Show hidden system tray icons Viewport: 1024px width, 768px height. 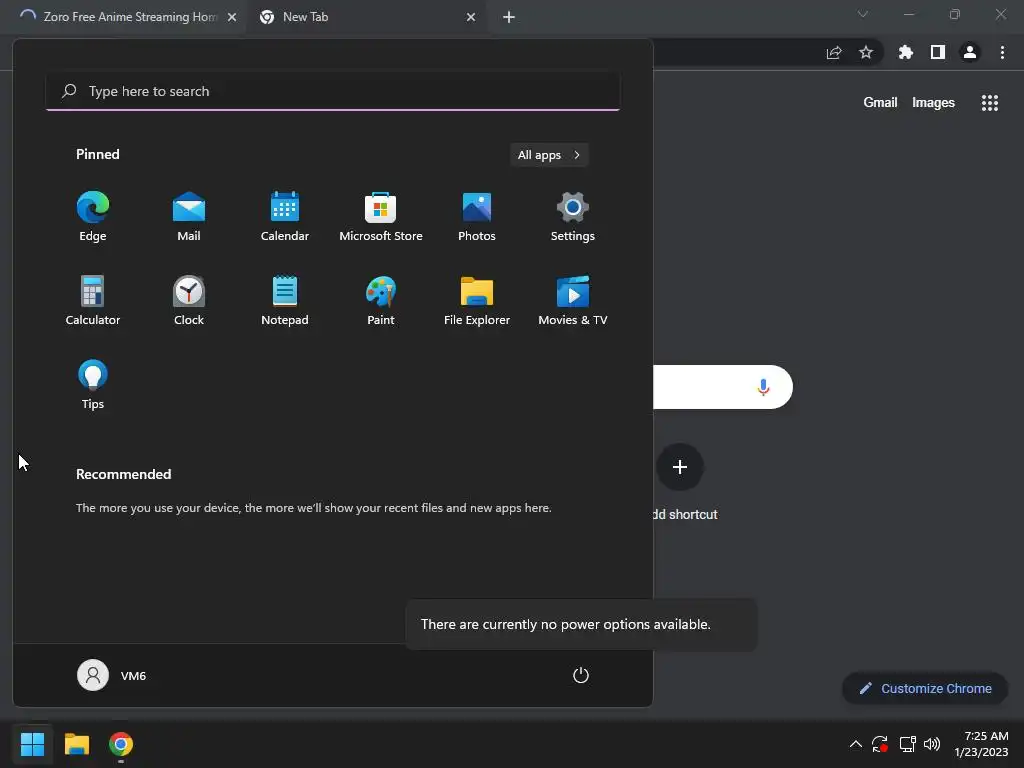[x=856, y=744]
